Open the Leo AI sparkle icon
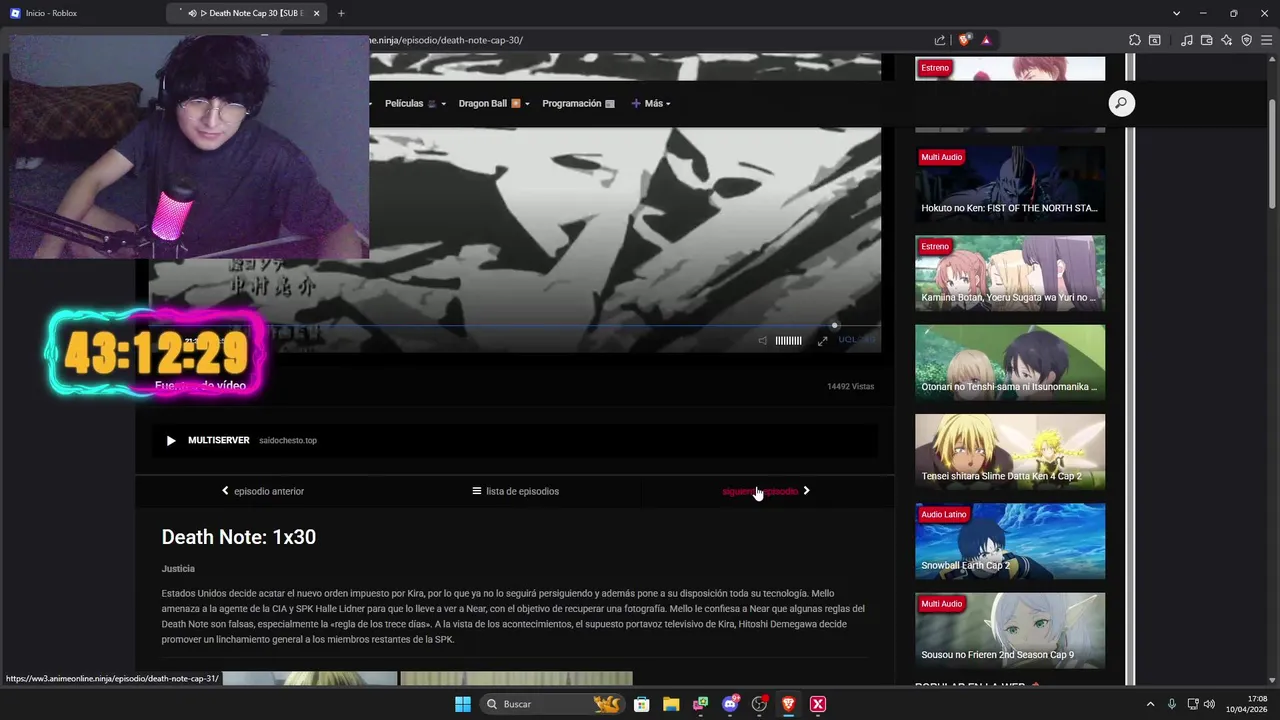The image size is (1280, 720). [x=1227, y=40]
